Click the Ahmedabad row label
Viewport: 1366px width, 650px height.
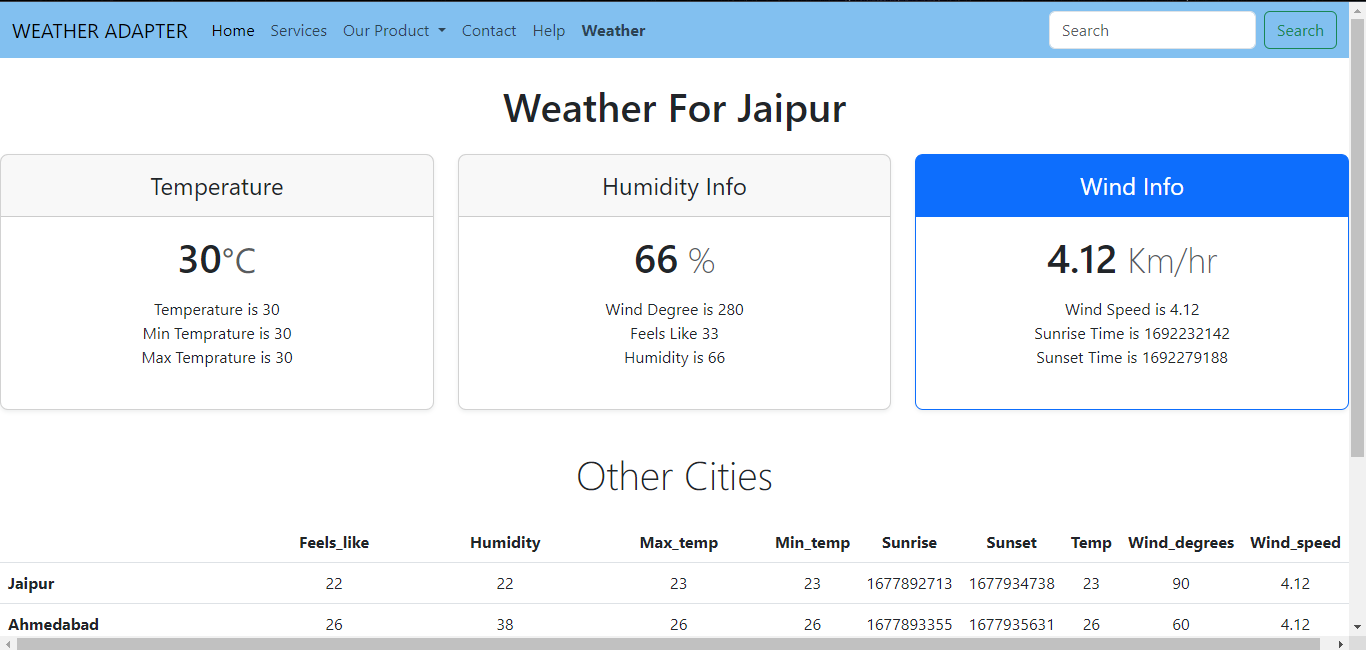pos(53,625)
